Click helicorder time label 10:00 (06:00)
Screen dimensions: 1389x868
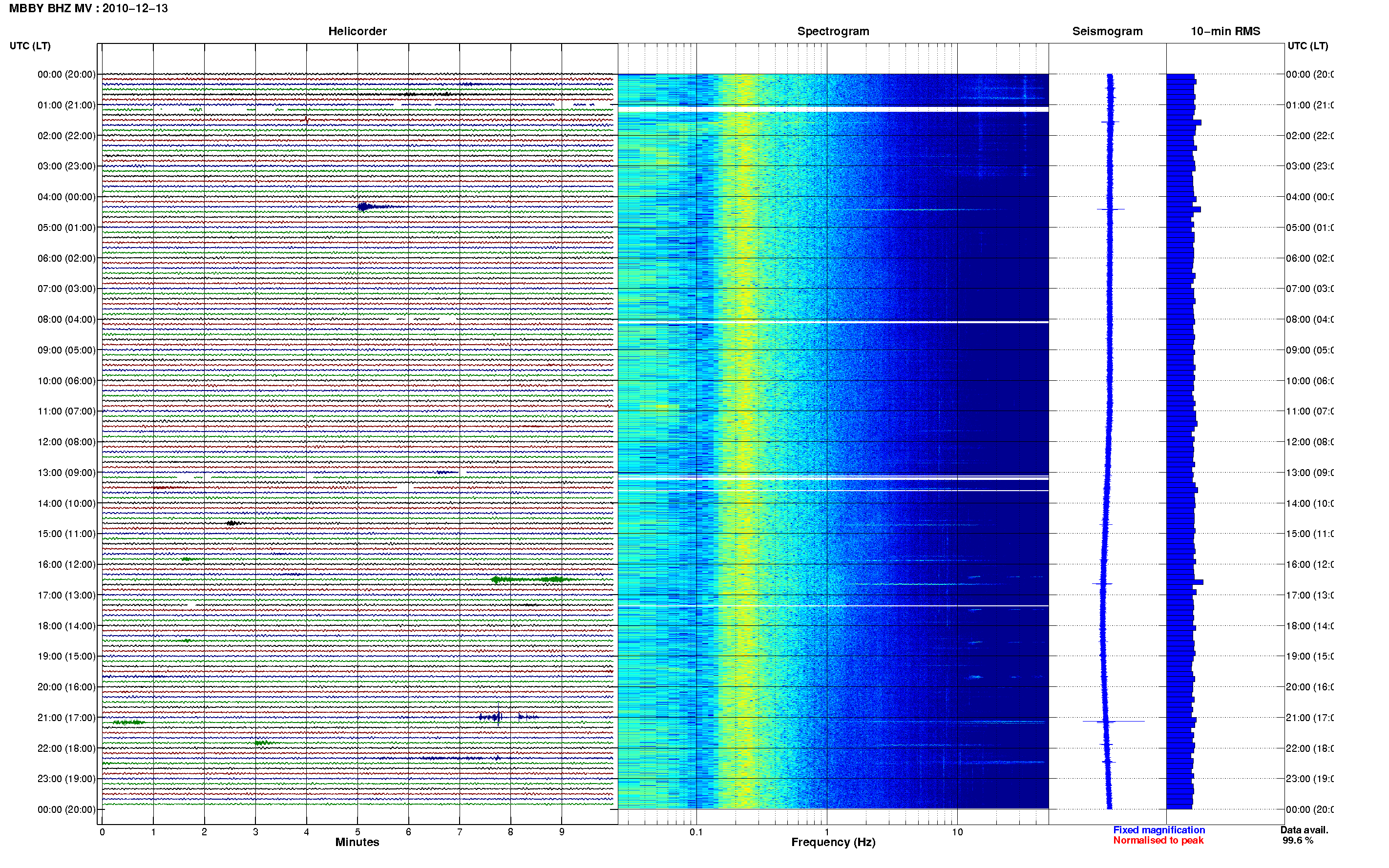click(66, 381)
